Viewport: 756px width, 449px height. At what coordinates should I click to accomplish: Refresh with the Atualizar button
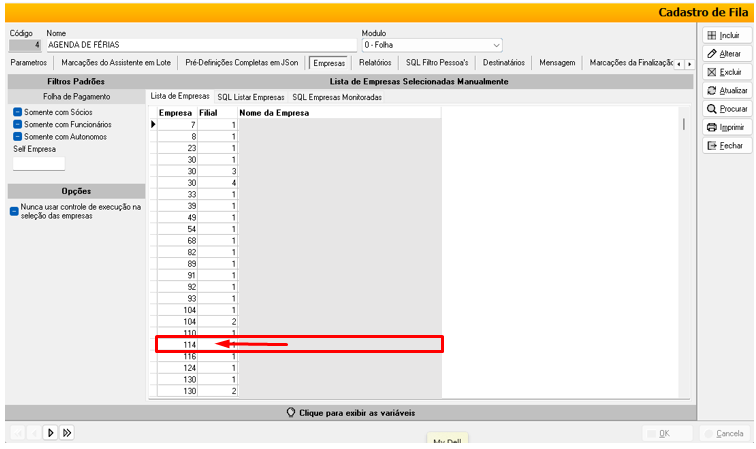(726, 90)
